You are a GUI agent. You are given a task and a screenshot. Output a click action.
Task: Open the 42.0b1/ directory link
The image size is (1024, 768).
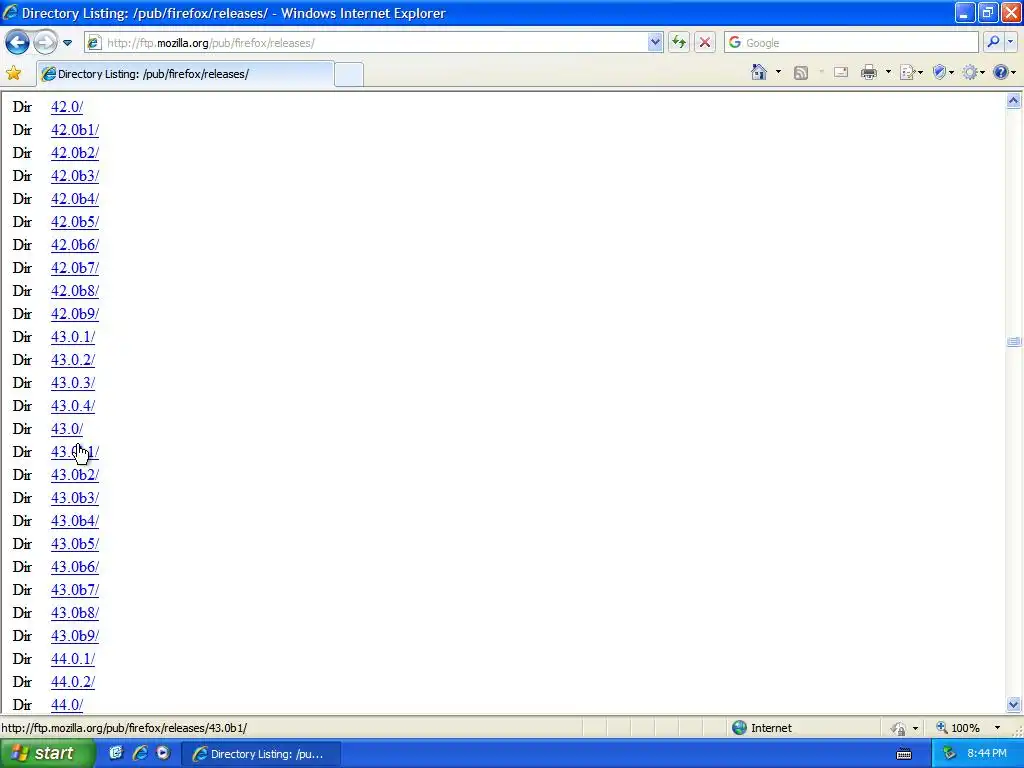click(75, 130)
